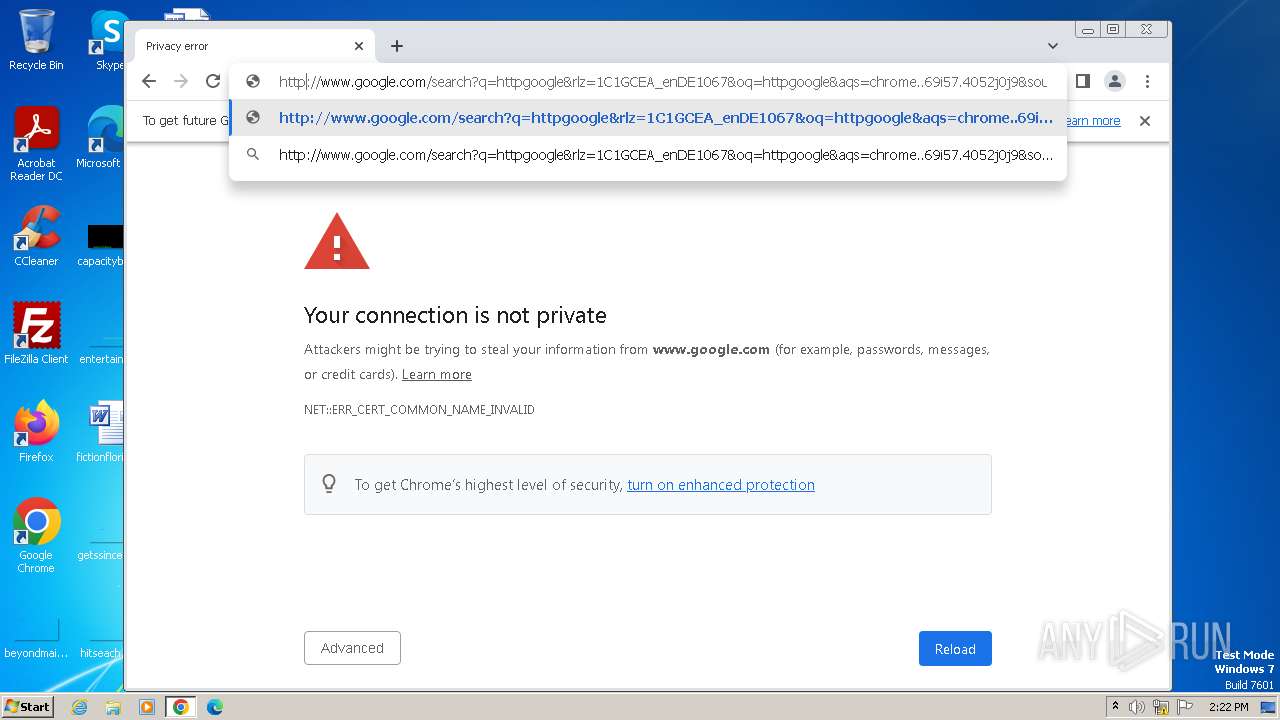
Task: Open the Action Center flag icon
Action: [x=1183, y=707]
